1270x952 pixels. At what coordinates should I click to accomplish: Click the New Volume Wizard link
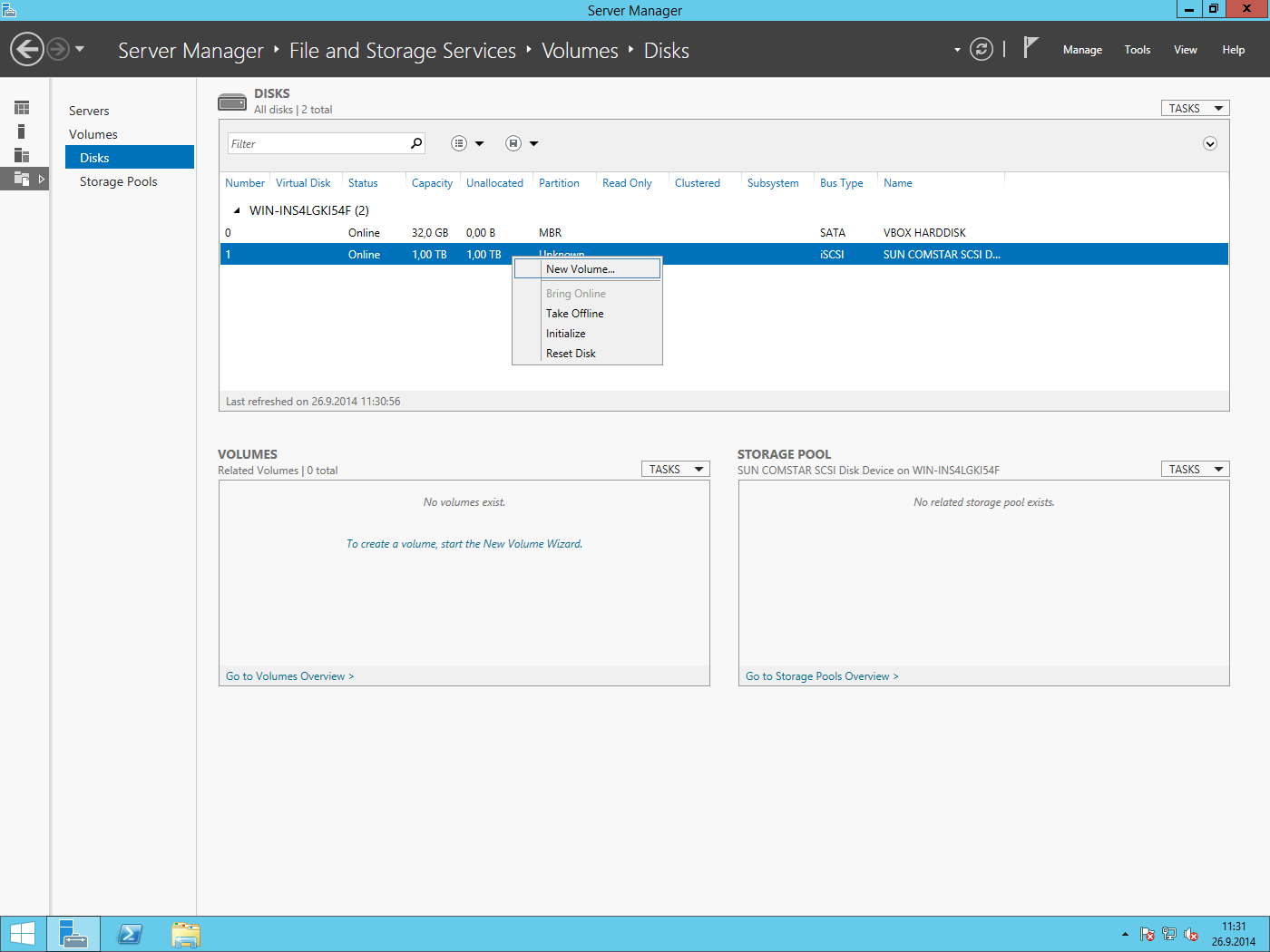(464, 544)
